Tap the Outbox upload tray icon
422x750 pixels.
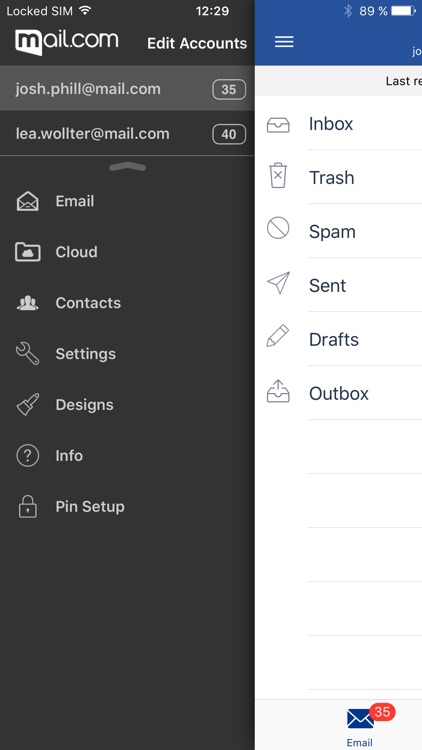278,391
